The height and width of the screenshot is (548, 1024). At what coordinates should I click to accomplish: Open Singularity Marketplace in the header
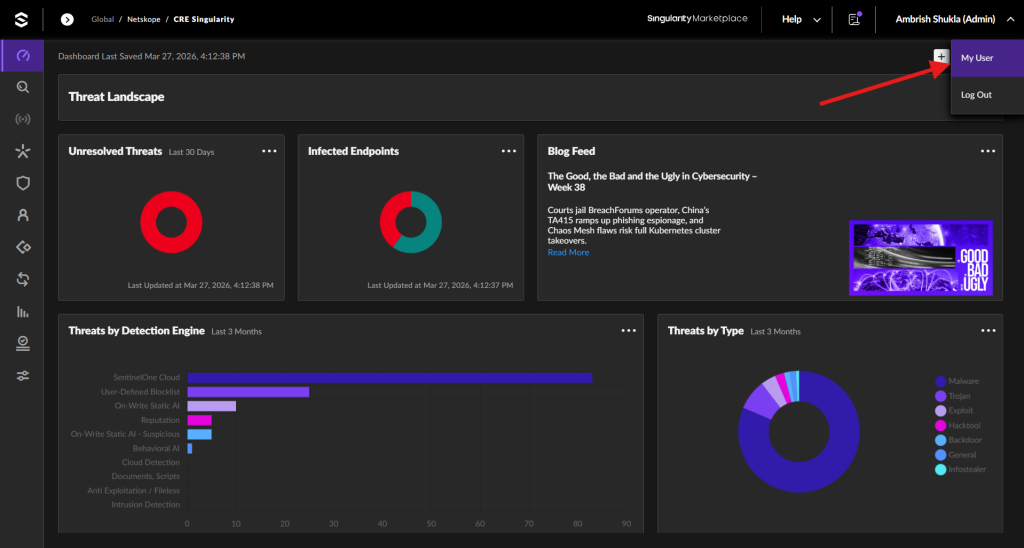point(697,19)
